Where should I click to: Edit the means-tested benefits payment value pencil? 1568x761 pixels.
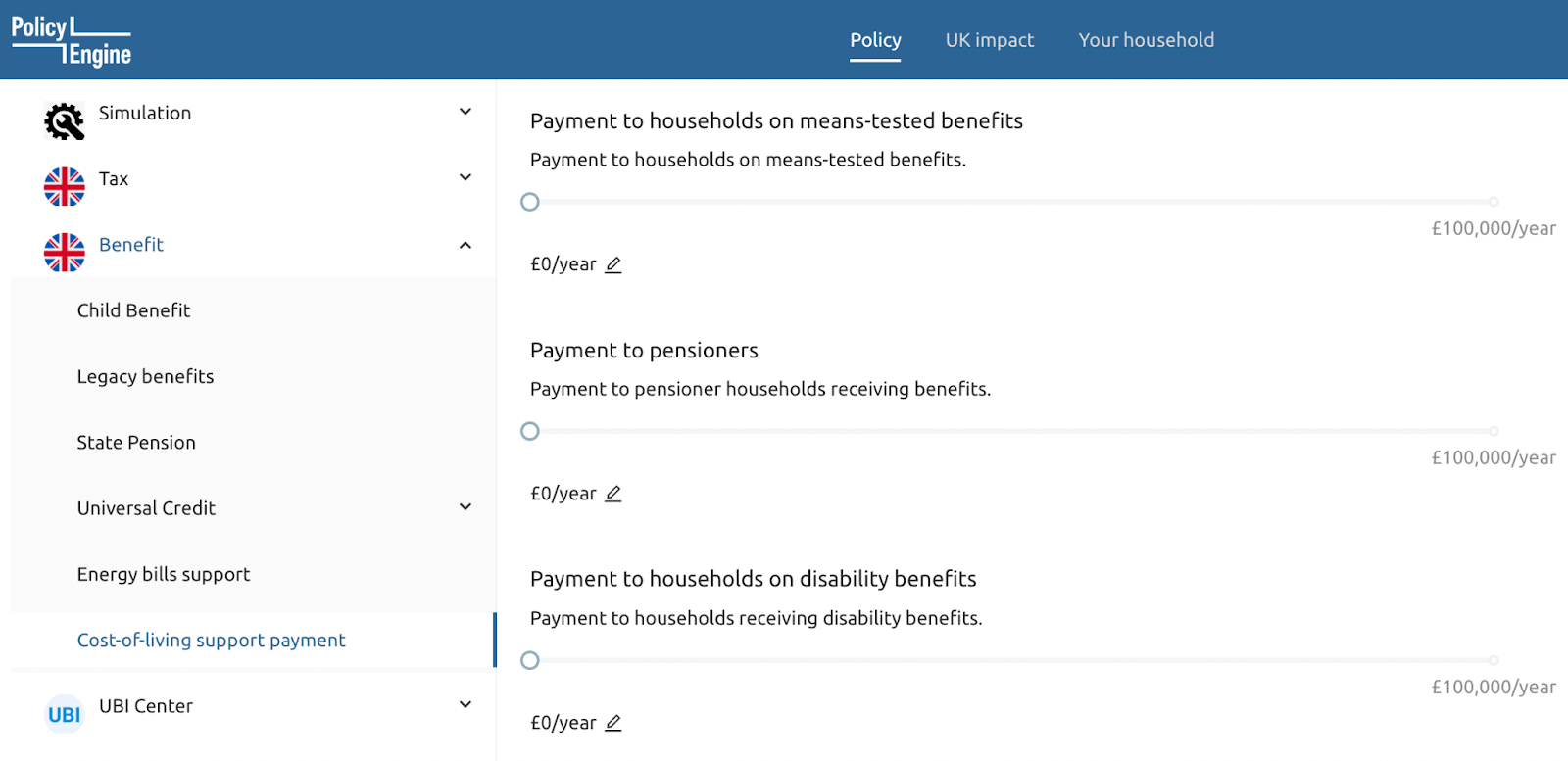[613, 264]
